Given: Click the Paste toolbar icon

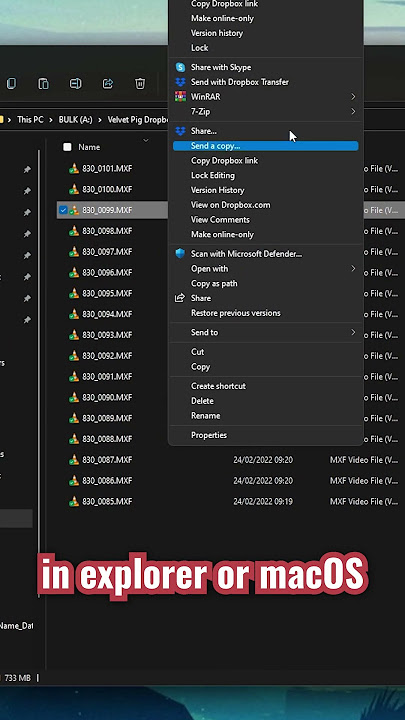Looking at the screenshot, I should click(x=43, y=84).
